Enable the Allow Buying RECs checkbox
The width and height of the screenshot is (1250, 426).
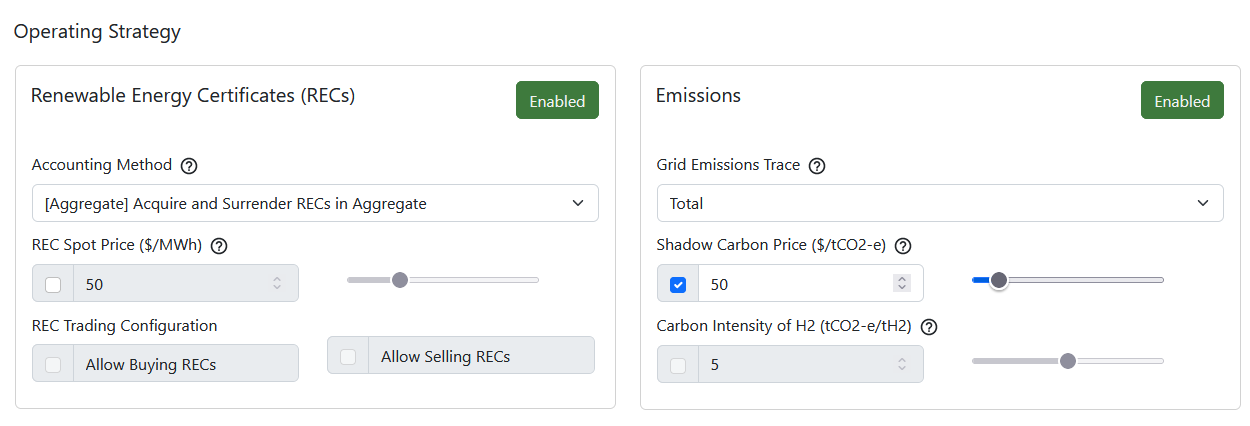(53, 365)
